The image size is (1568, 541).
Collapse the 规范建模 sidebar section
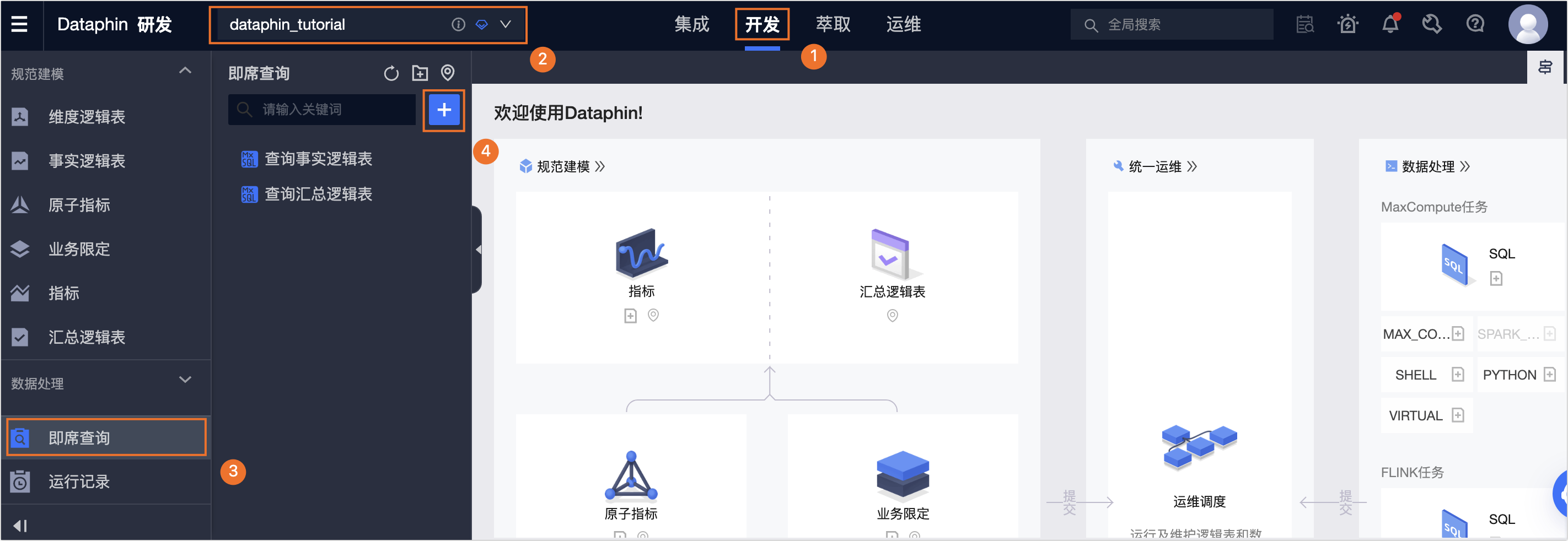185,71
